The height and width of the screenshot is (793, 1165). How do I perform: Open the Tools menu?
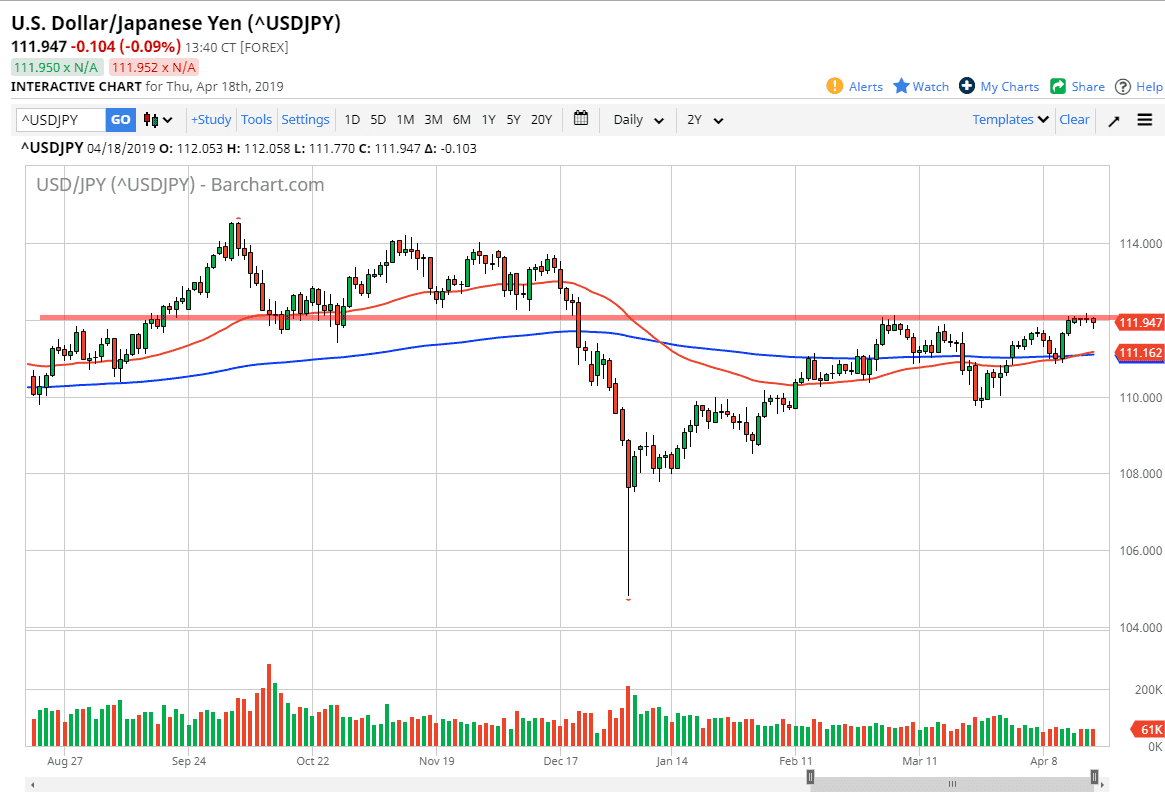tap(256, 119)
